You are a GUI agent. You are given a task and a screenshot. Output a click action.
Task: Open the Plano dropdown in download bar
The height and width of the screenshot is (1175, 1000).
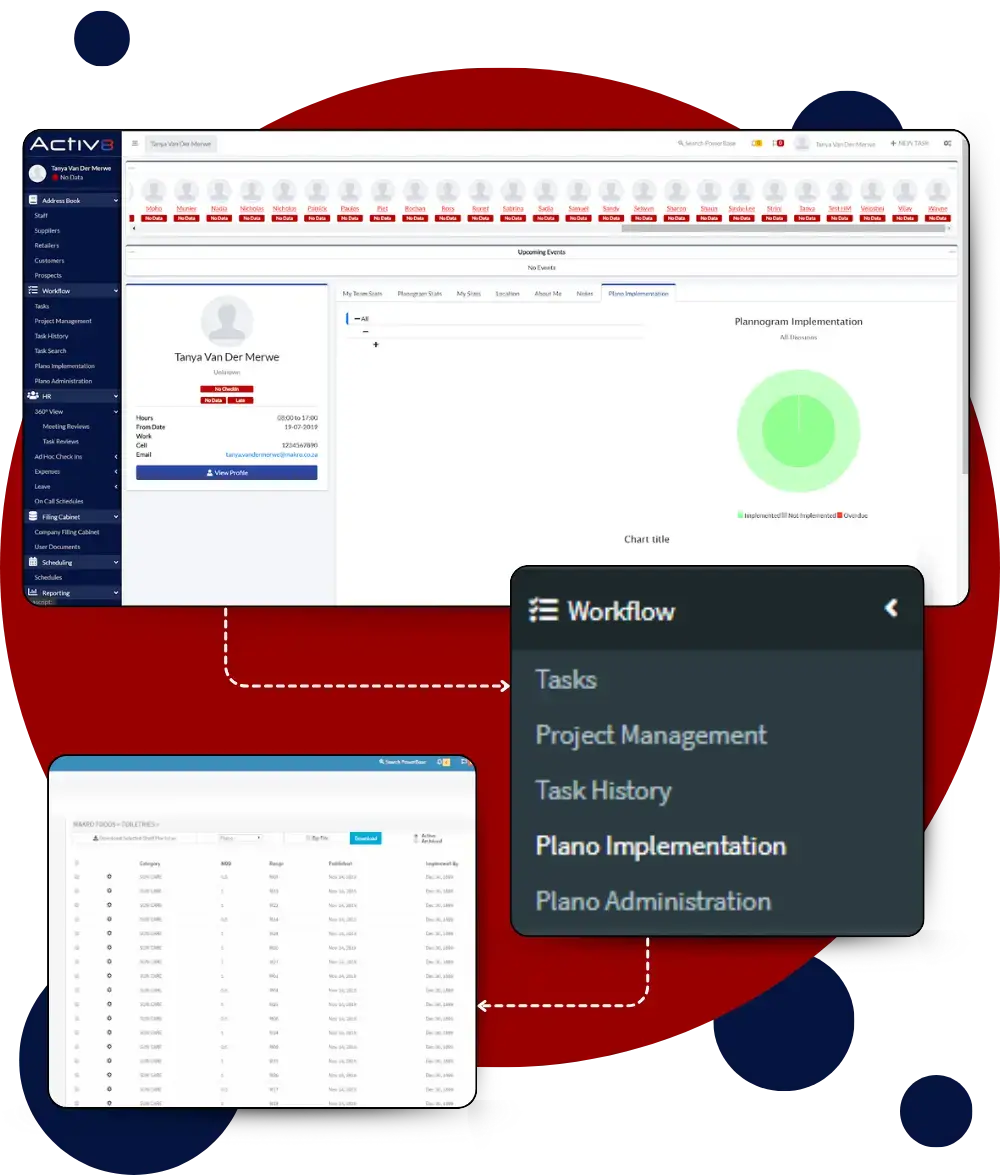tap(239, 838)
